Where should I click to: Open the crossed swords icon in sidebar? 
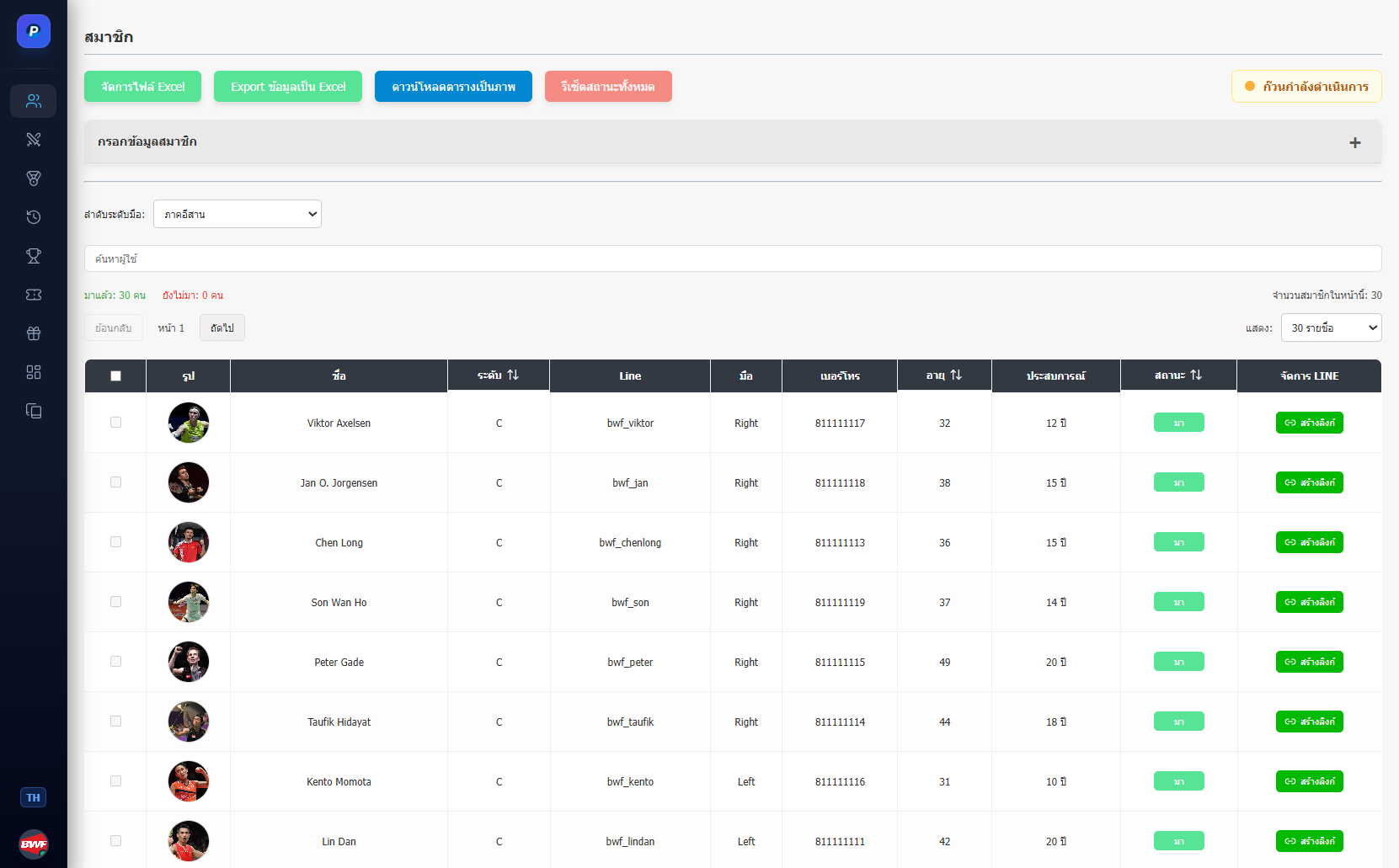coord(34,140)
